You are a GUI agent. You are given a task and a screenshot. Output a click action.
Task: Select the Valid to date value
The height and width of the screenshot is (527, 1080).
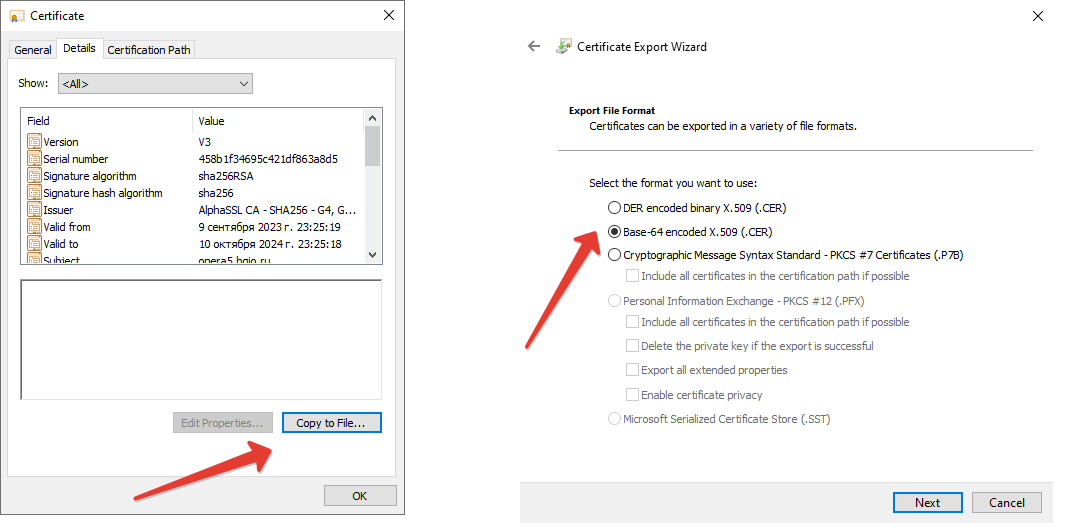(270, 244)
